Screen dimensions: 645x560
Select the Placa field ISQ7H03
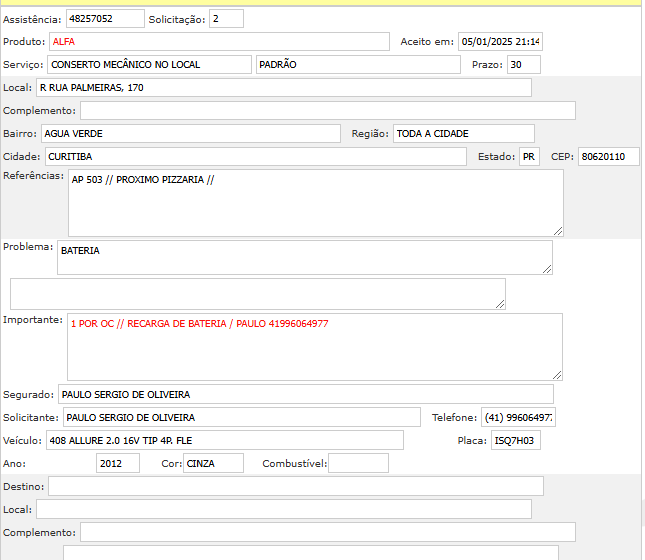click(516, 441)
